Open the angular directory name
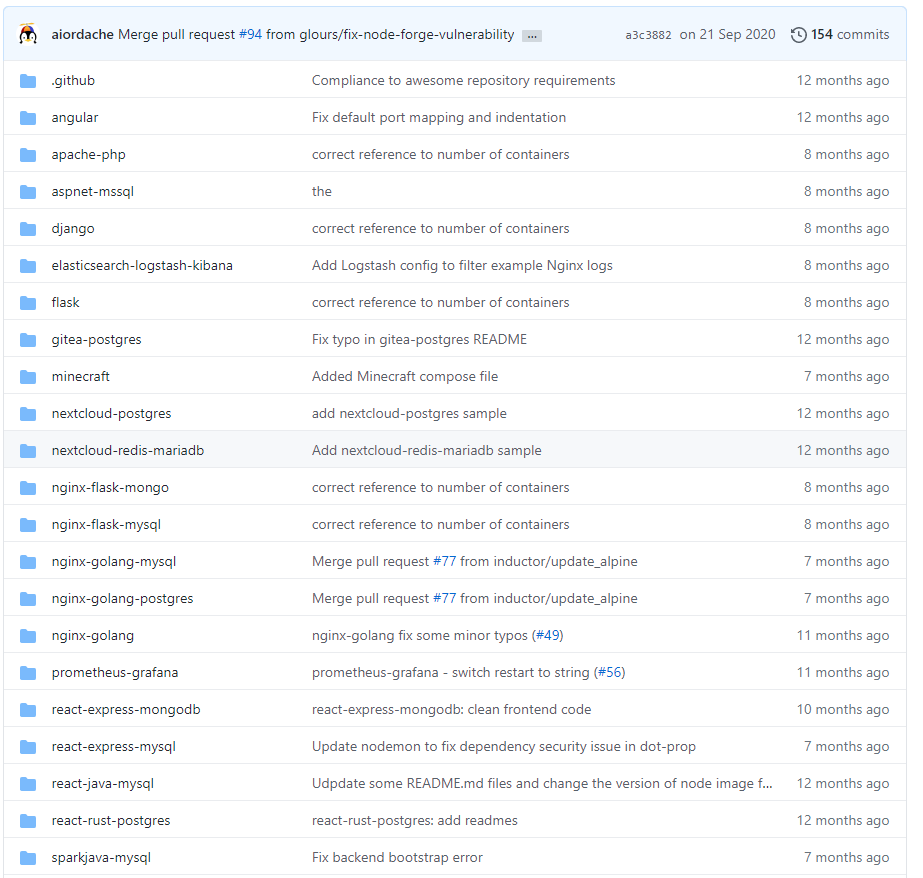Image resolution: width=923 pixels, height=878 pixels. pyautogui.click(x=75, y=118)
